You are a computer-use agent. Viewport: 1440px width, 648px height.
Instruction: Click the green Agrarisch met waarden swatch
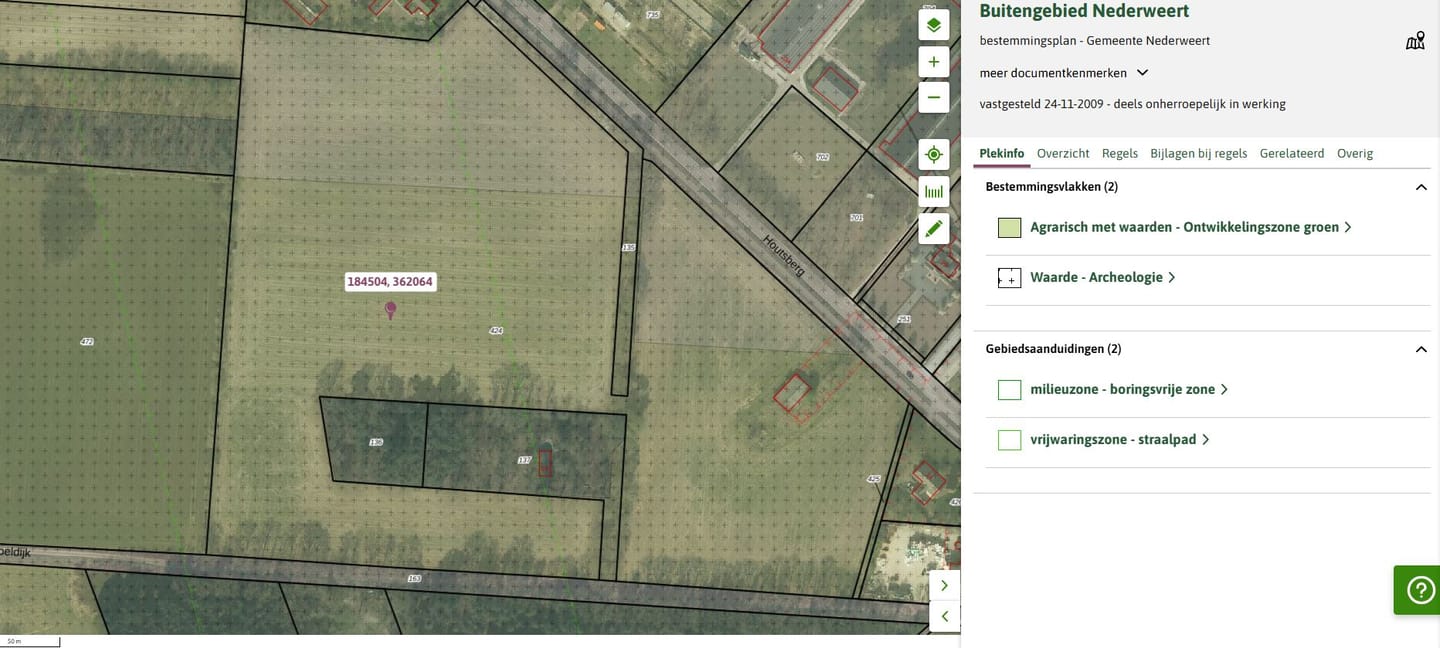pyautogui.click(x=1009, y=228)
